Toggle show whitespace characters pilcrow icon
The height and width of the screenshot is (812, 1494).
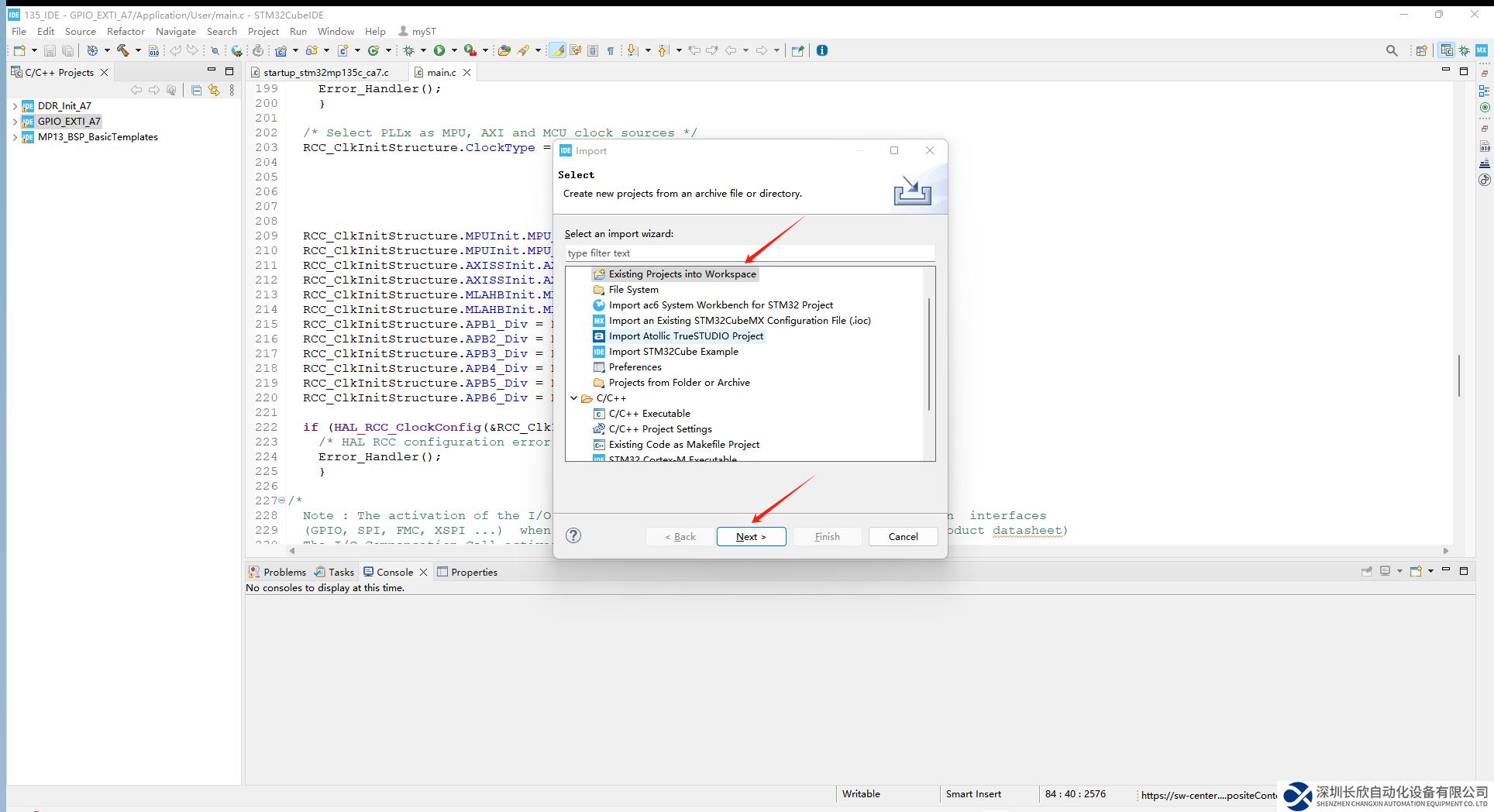[x=611, y=50]
